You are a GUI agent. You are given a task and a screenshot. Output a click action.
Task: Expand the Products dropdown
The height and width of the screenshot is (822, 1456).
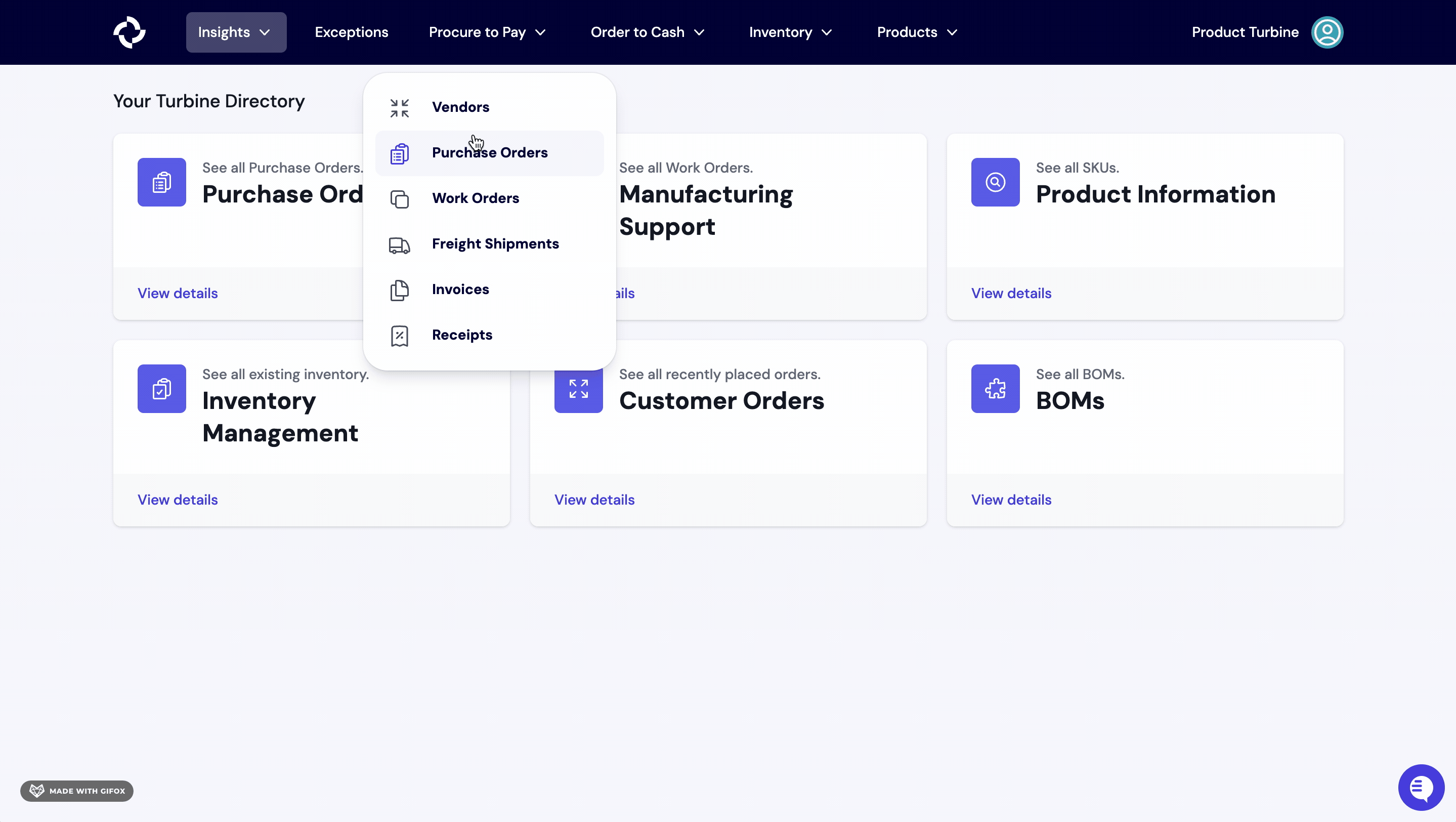pyautogui.click(x=917, y=32)
